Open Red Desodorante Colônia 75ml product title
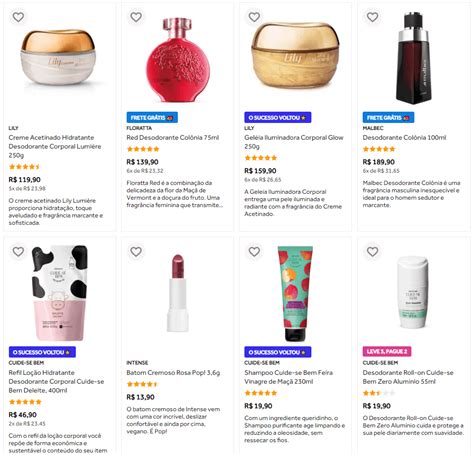Image resolution: width=474 pixels, height=455 pixels. pos(173,137)
